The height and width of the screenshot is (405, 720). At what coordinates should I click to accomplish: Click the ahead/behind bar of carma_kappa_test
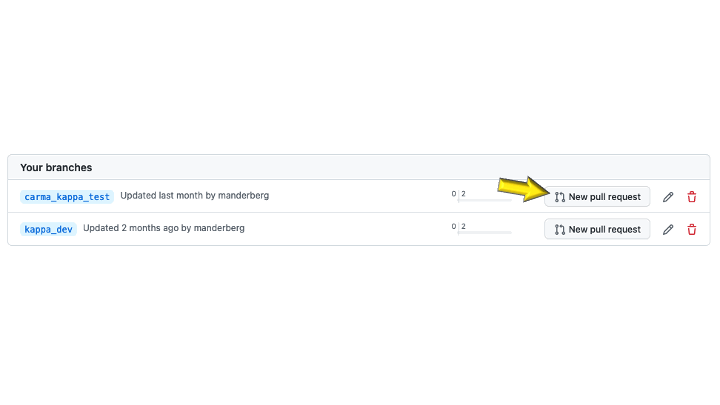(x=485, y=201)
